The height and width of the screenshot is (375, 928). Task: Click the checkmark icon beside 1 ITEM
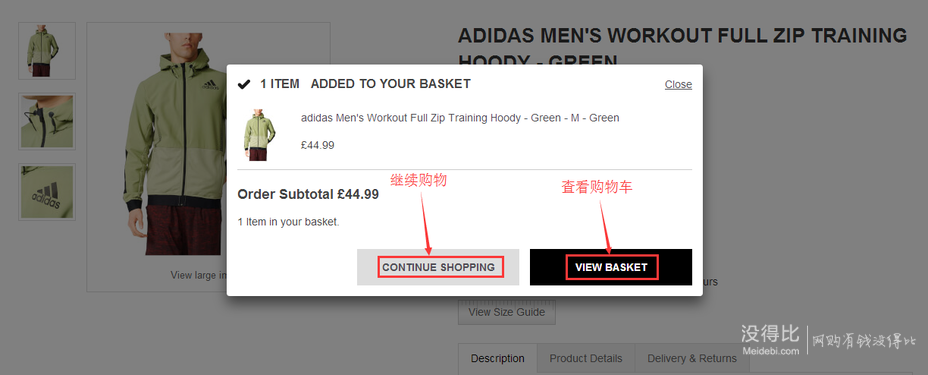coord(244,84)
